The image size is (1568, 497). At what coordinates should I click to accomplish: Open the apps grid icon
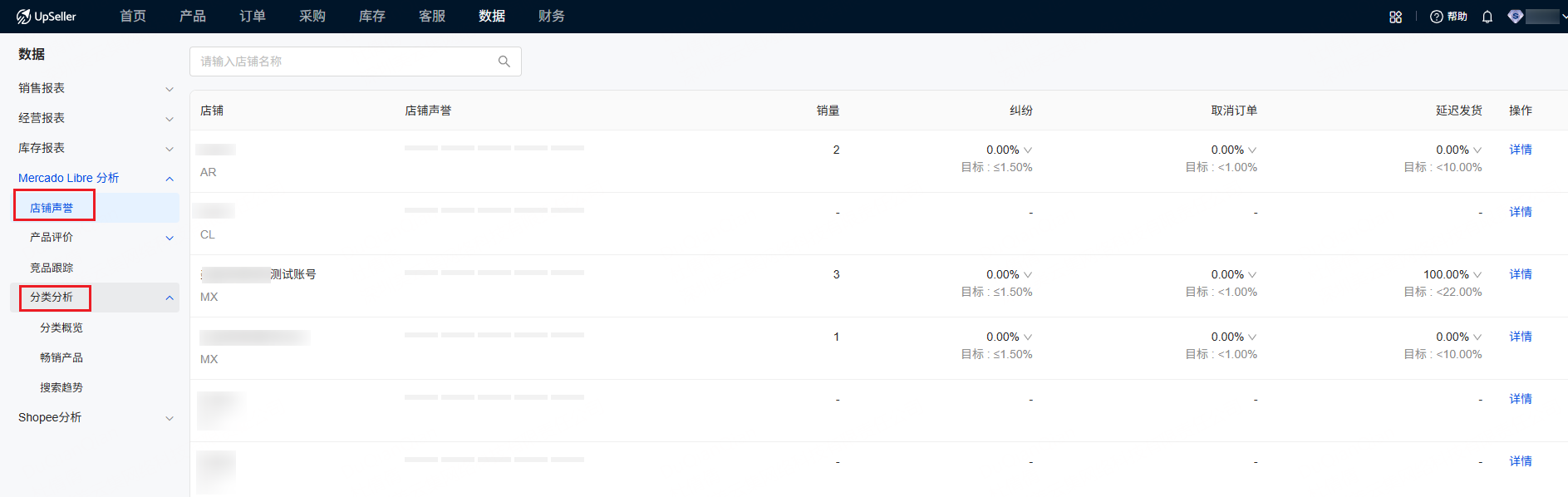click(1395, 17)
